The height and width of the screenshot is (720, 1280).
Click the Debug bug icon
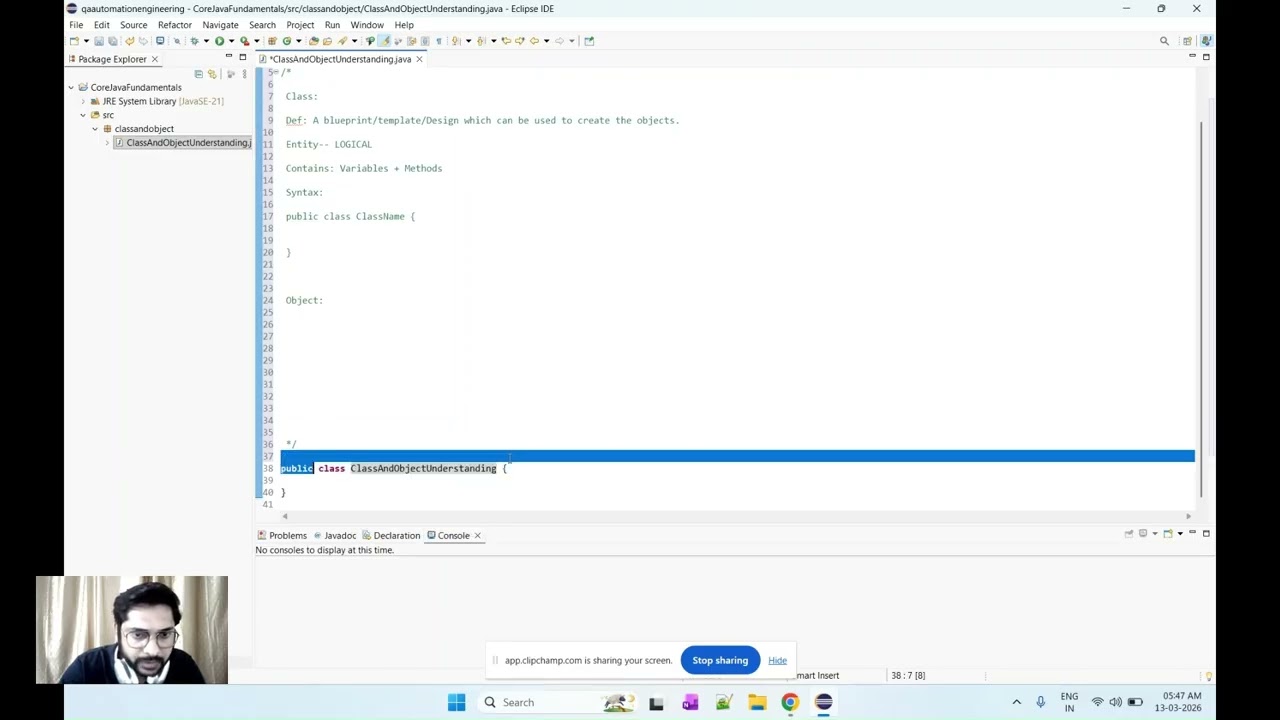click(x=195, y=41)
